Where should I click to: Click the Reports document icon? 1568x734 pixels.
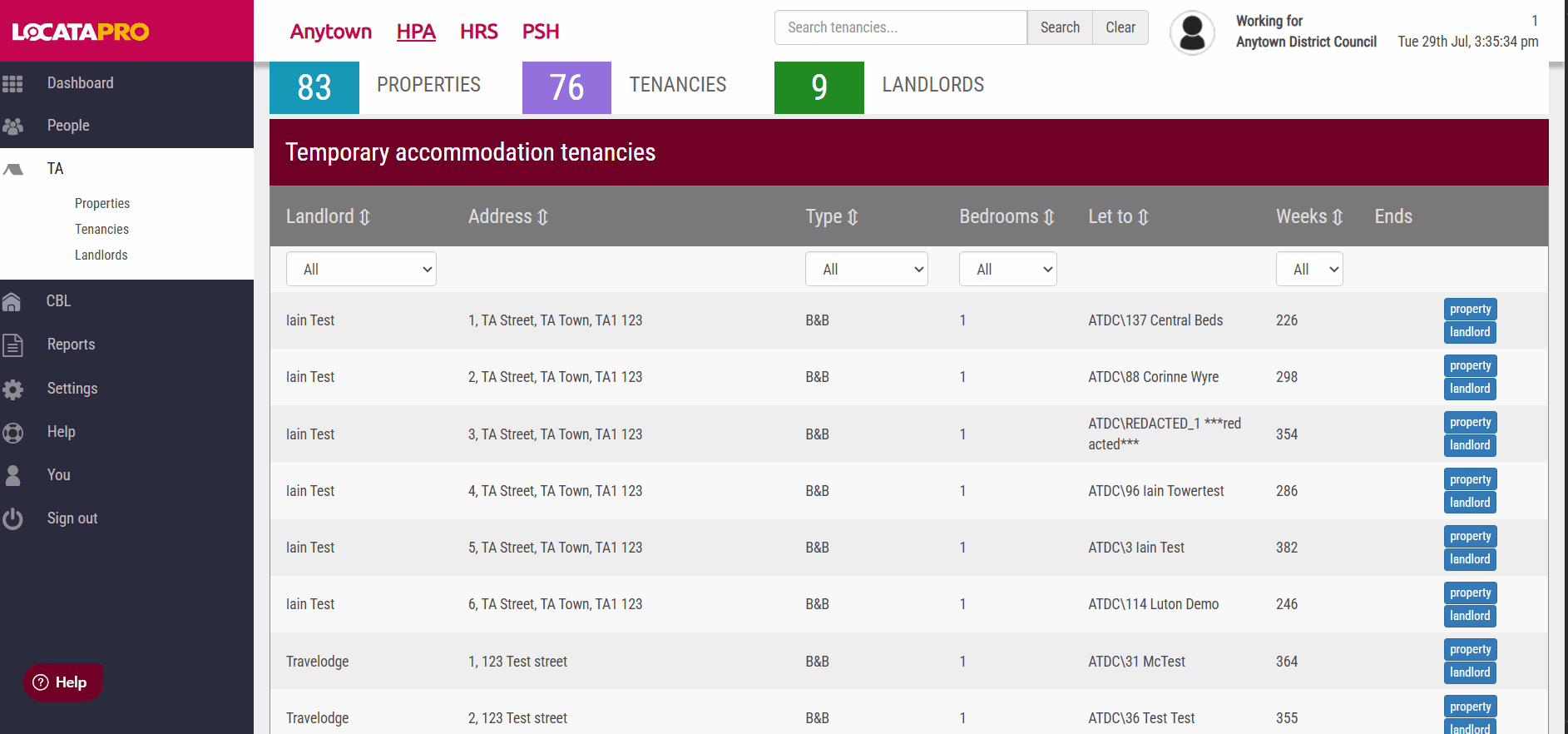pyautogui.click(x=12, y=345)
